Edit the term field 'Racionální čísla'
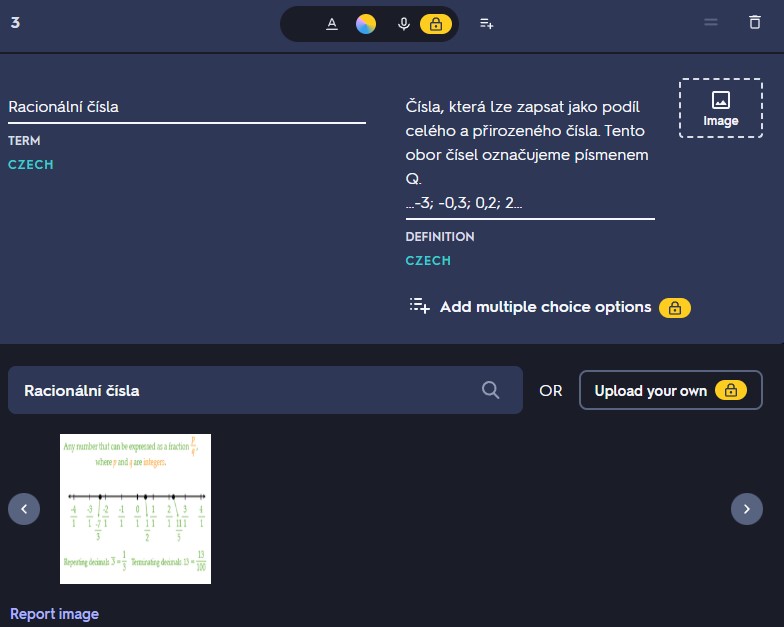Screen dimensions: 784x627 click(186, 107)
